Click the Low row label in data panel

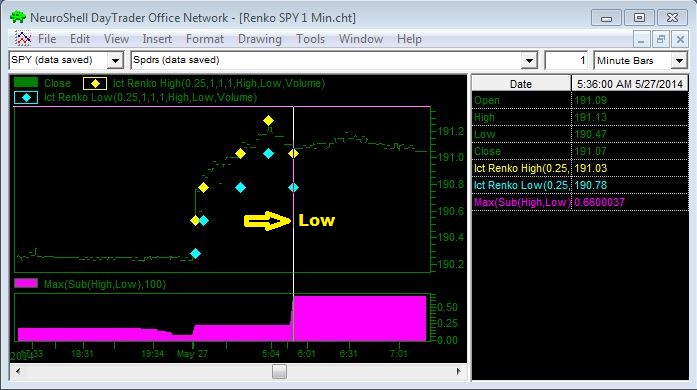(x=485, y=134)
